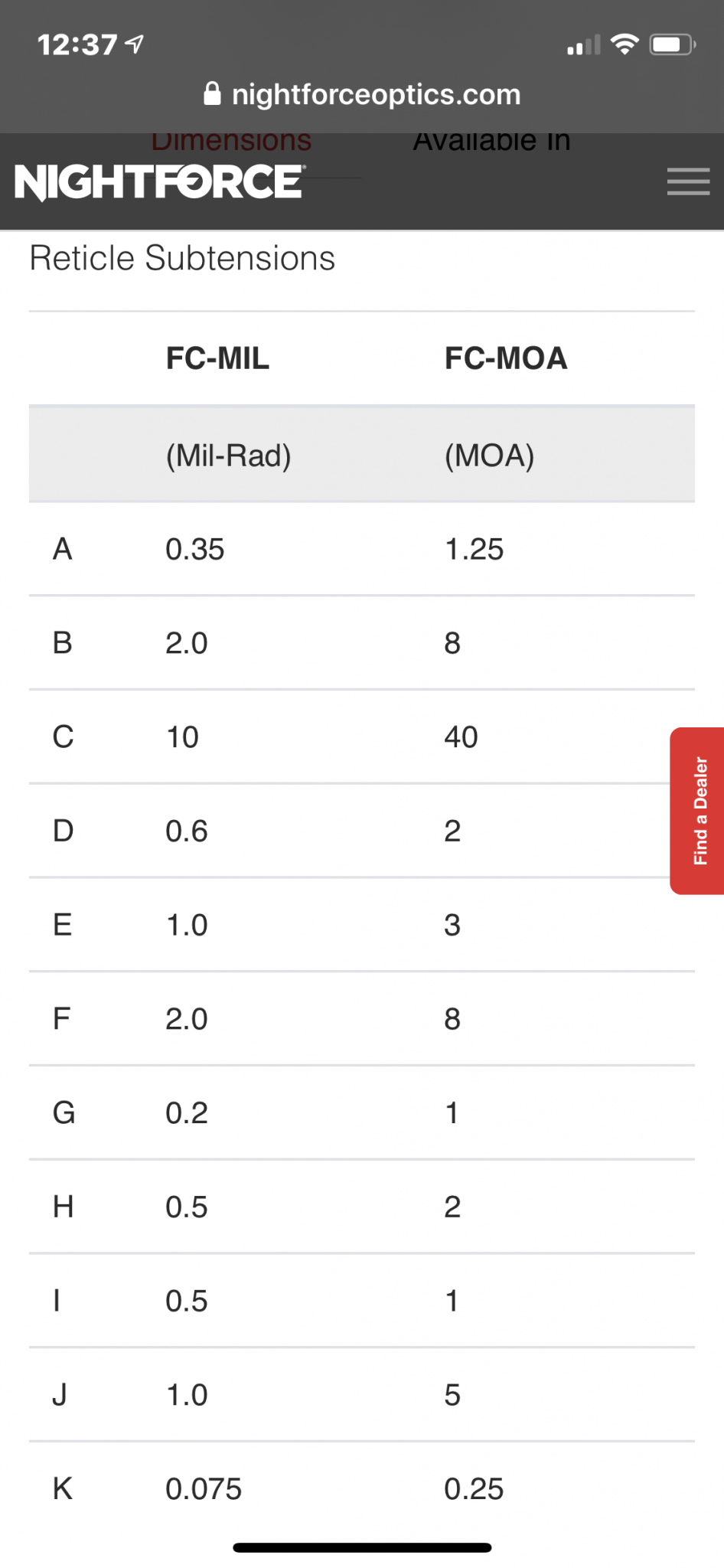Click the Find a Dealer button
This screenshot has height=1568, width=724.
pos(697,811)
